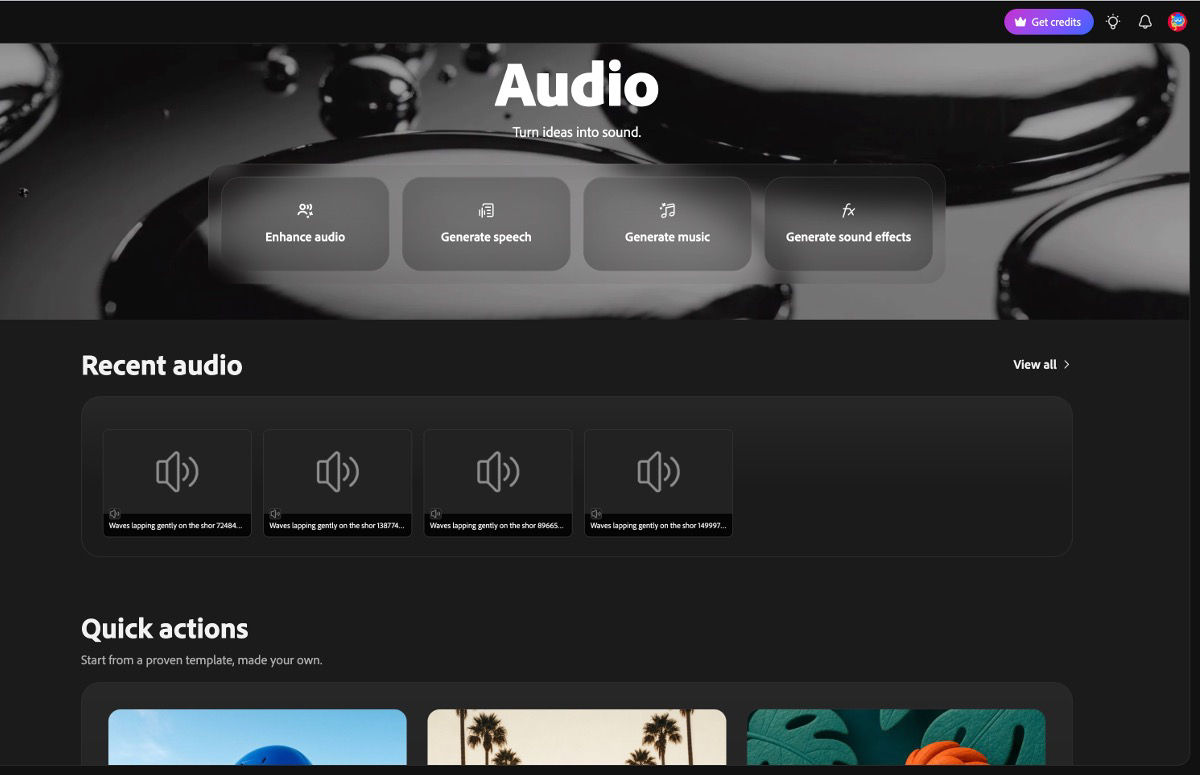Click View all recent audio
This screenshot has width=1200, height=775.
click(1041, 365)
